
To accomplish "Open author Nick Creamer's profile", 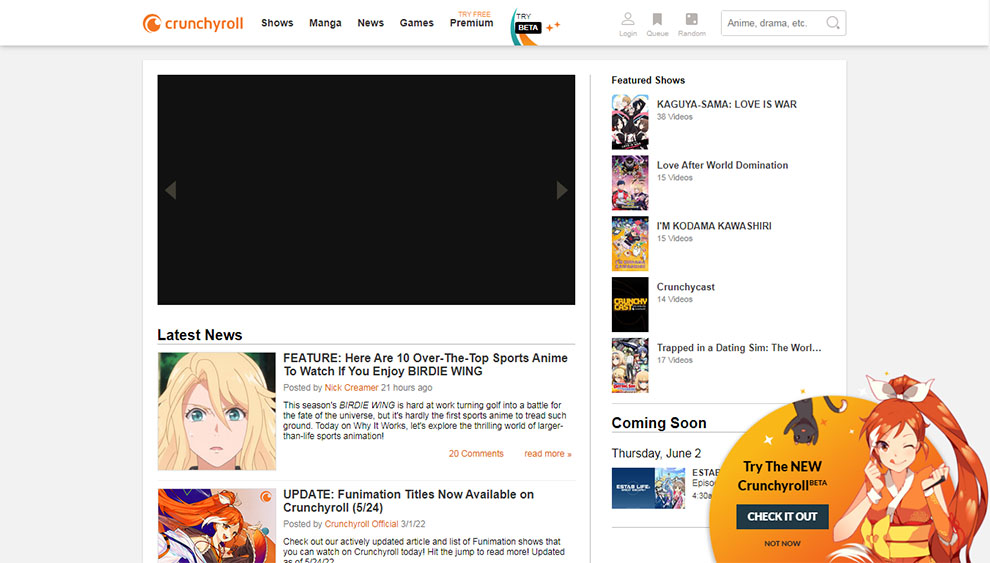I will tap(351, 388).
